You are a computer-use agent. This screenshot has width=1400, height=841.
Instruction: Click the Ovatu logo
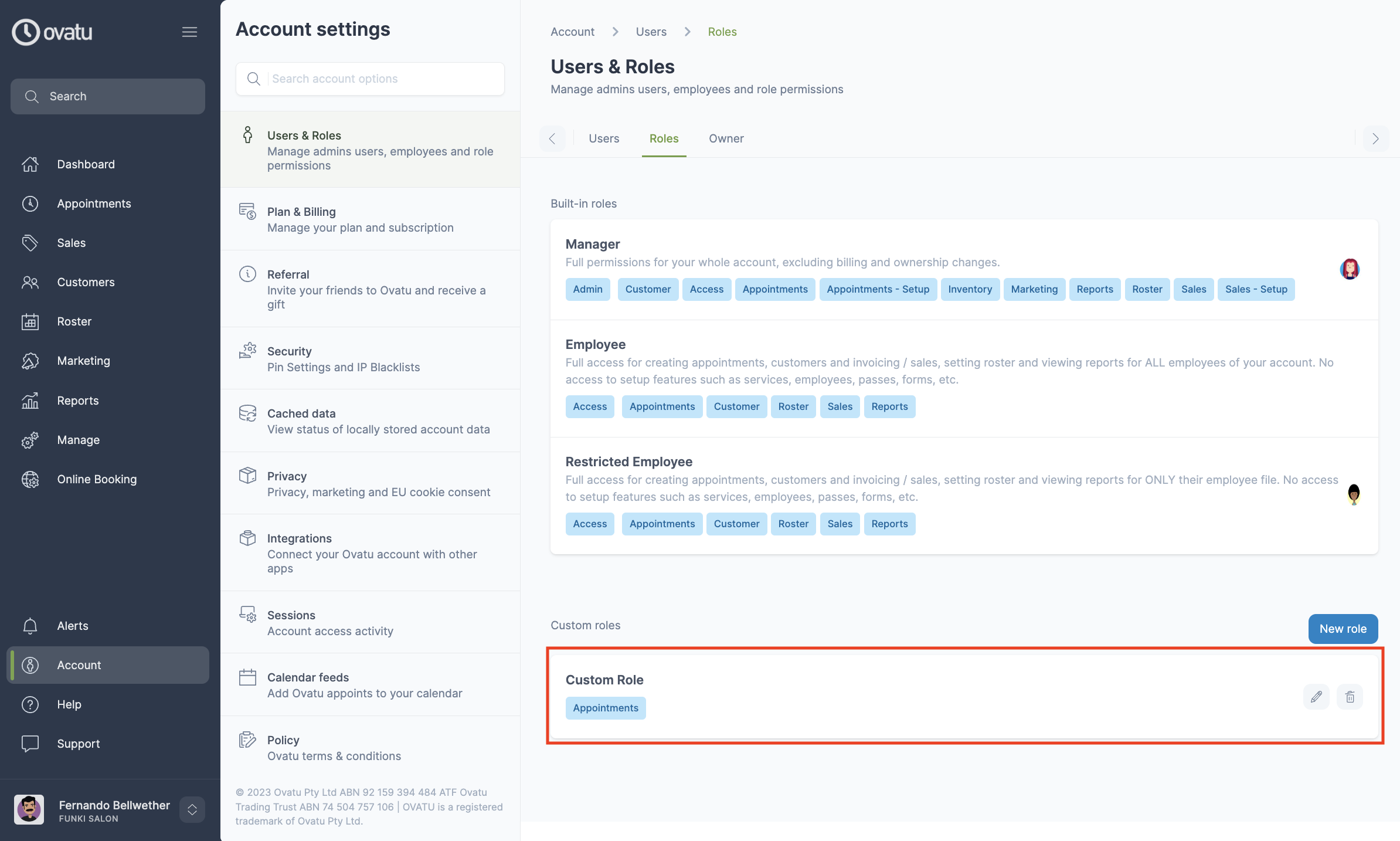point(52,32)
